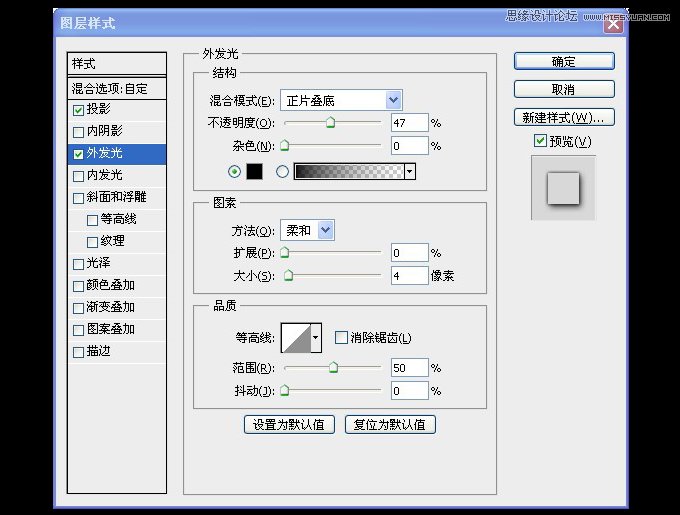Enable the 颜色叠加 checkbox

pyautogui.click(x=78, y=286)
